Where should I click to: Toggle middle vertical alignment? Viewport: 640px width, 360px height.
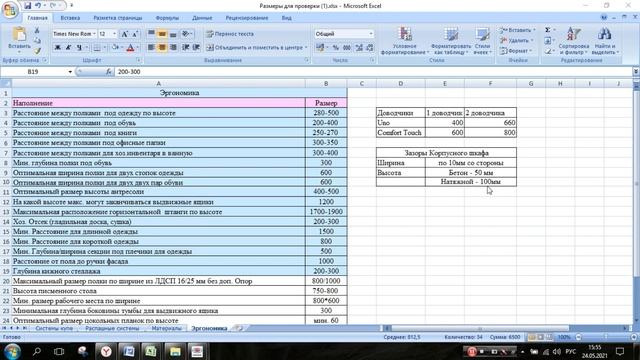tap(162, 34)
